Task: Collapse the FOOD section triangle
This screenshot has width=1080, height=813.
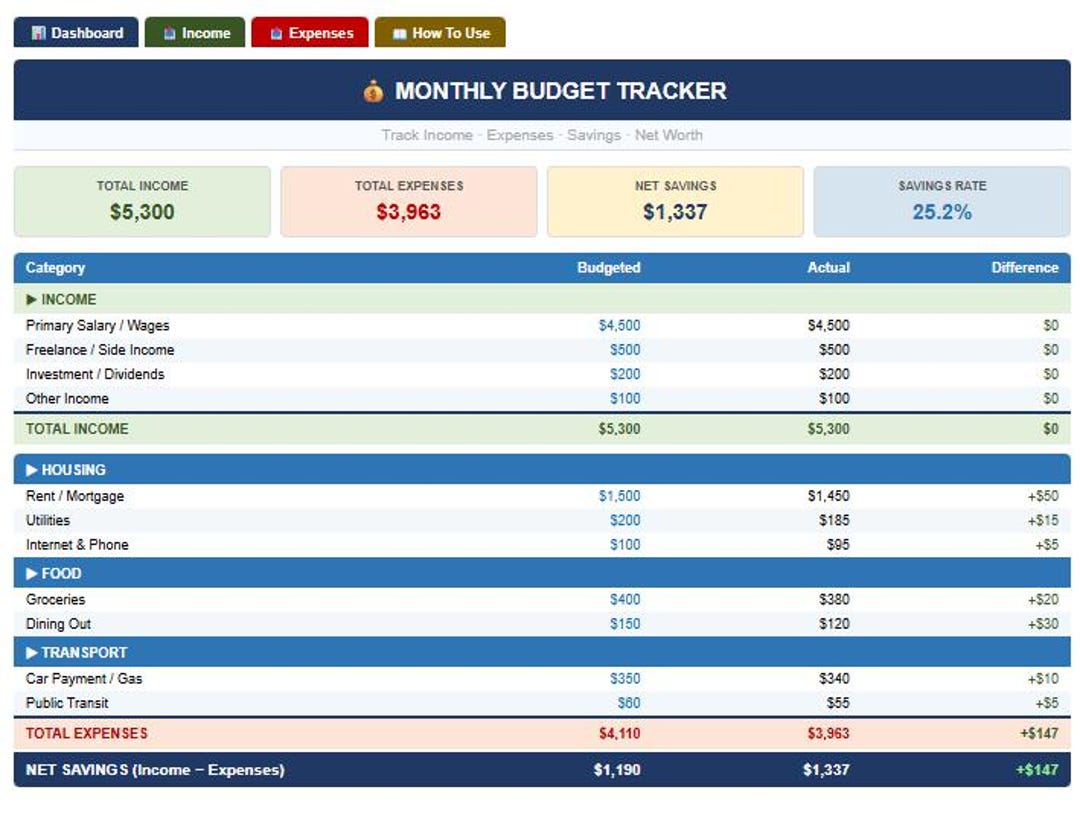Action: (31, 573)
